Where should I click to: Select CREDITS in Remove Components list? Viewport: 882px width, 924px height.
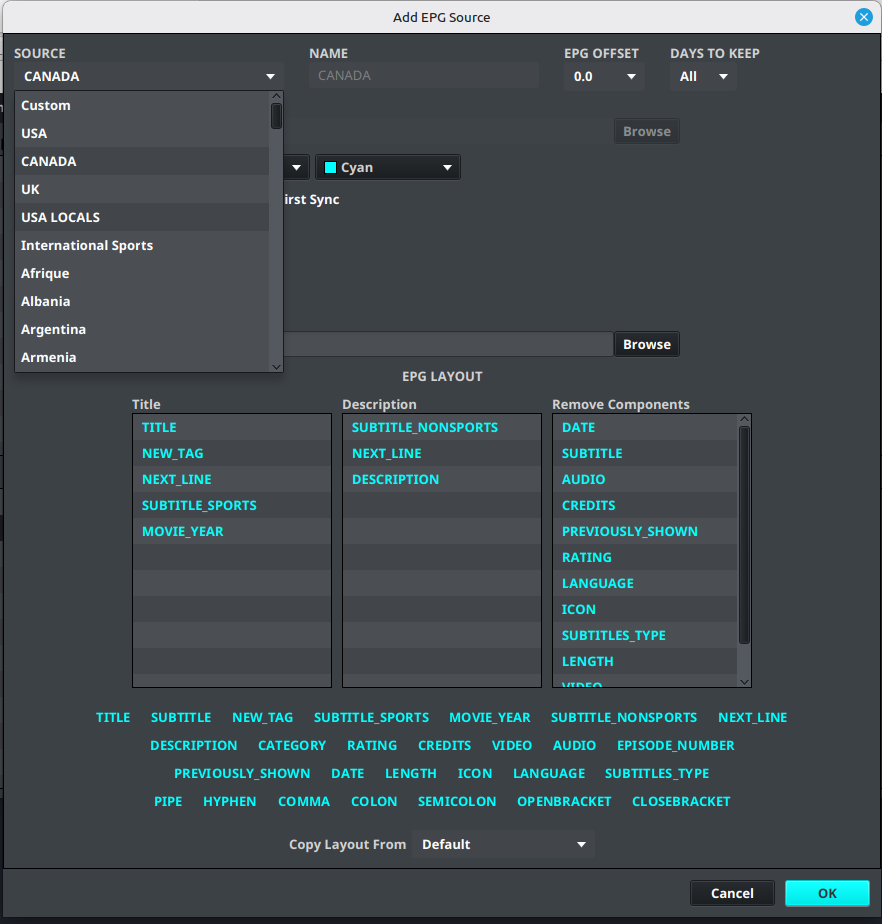point(645,505)
